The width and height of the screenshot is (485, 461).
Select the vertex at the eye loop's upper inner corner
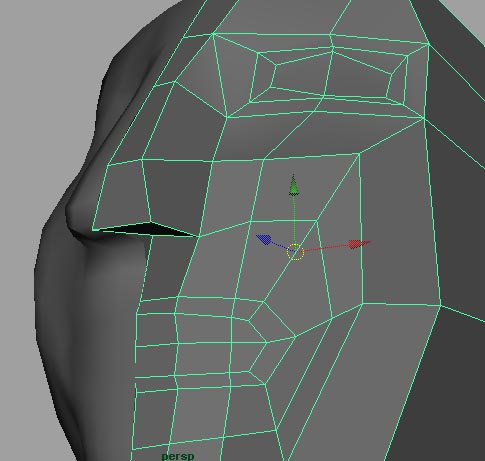pos(213,34)
